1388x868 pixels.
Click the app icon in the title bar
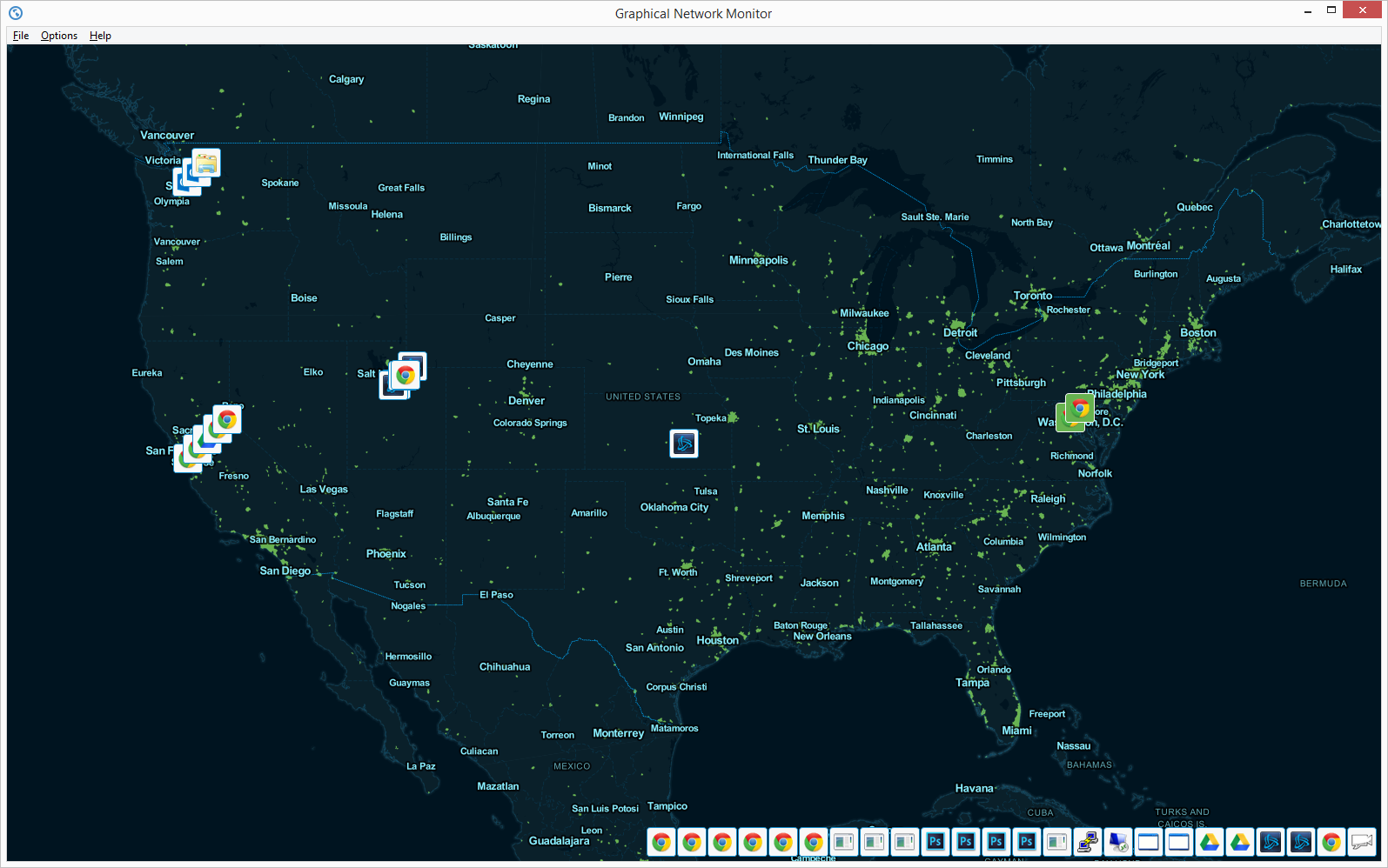(x=16, y=13)
